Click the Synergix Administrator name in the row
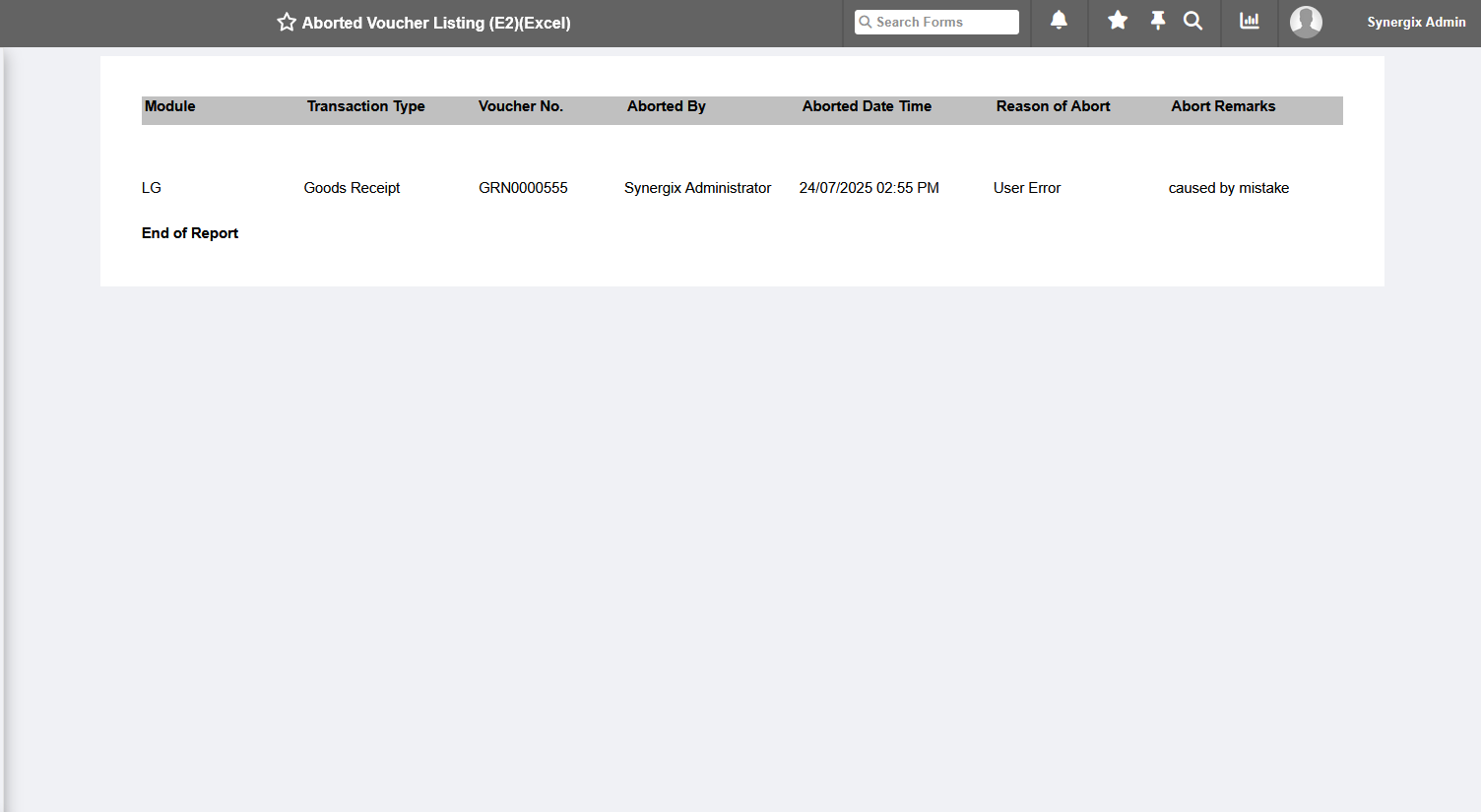 click(x=697, y=187)
